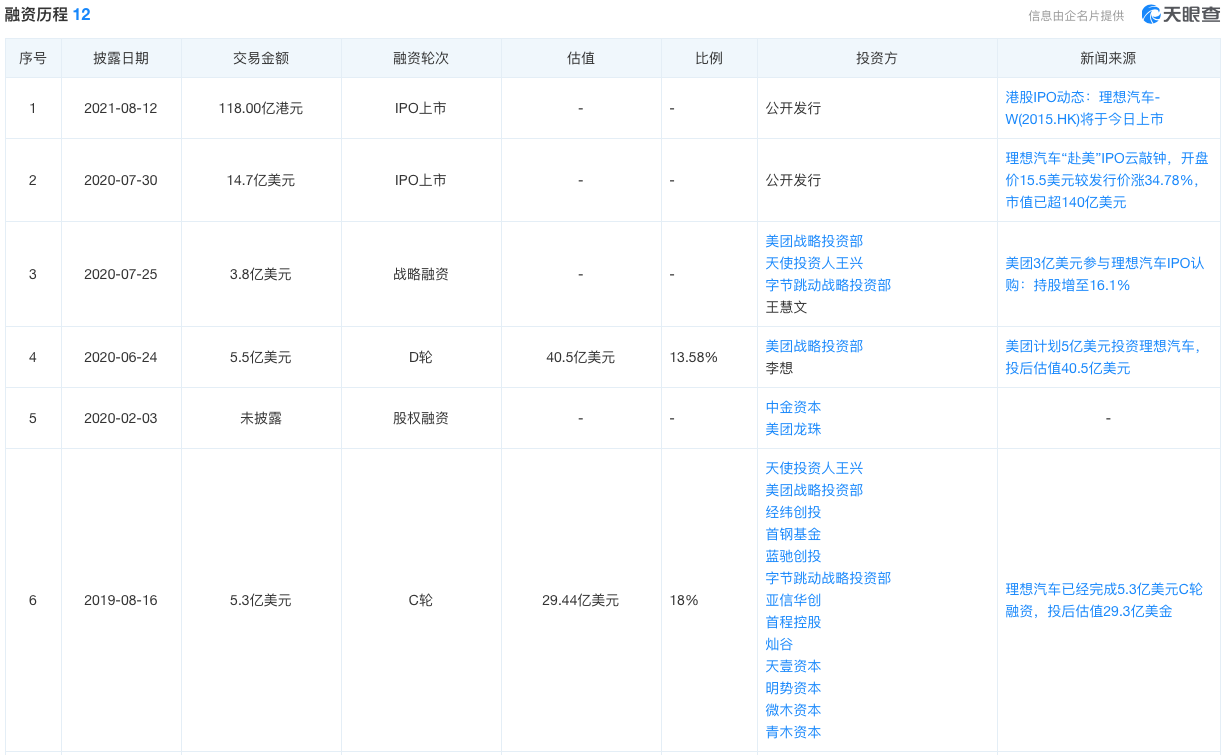Click the 估值 column header

581,58
